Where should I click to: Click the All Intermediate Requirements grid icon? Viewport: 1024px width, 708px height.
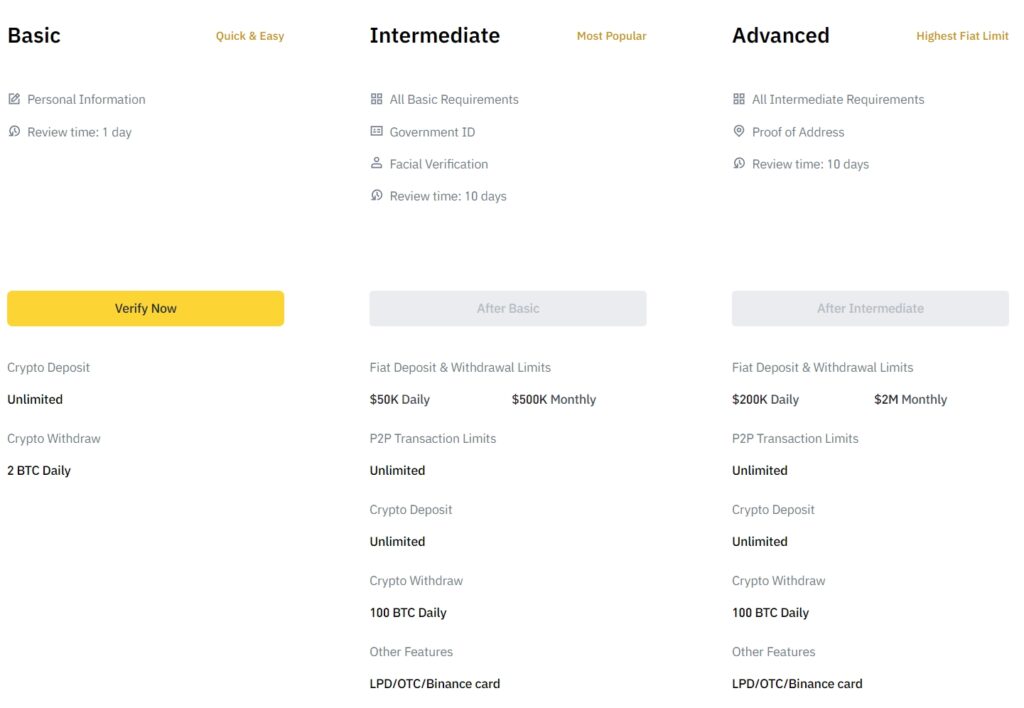tap(739, 99)
